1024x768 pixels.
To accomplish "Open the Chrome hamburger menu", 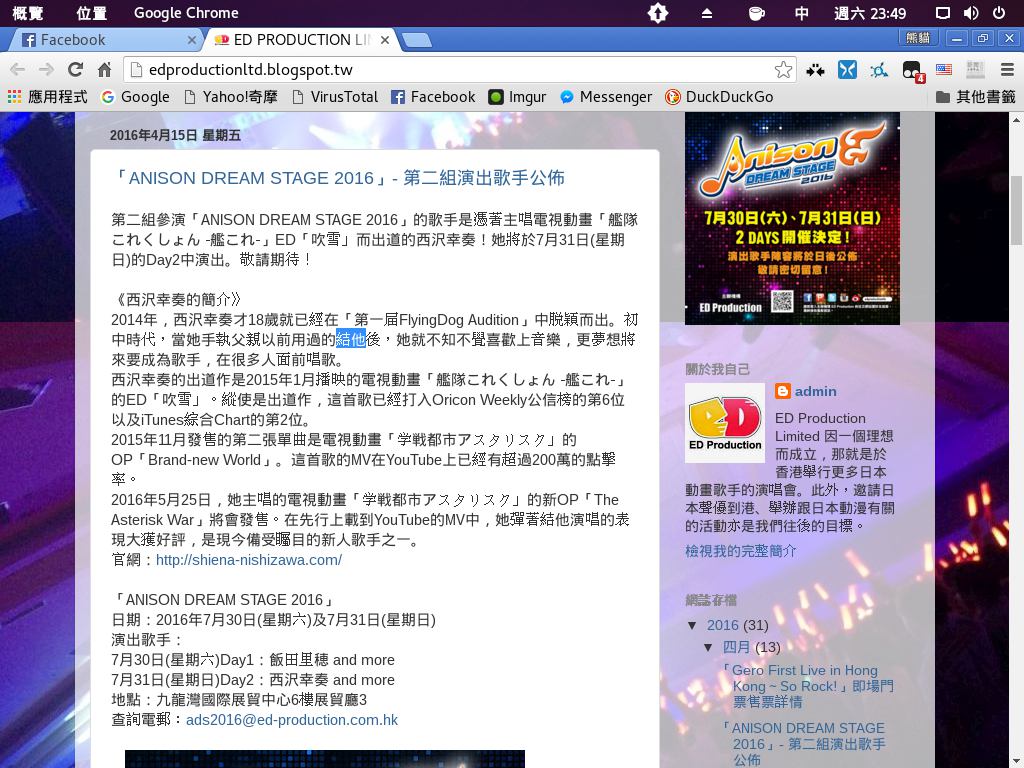I will 1007,69.
